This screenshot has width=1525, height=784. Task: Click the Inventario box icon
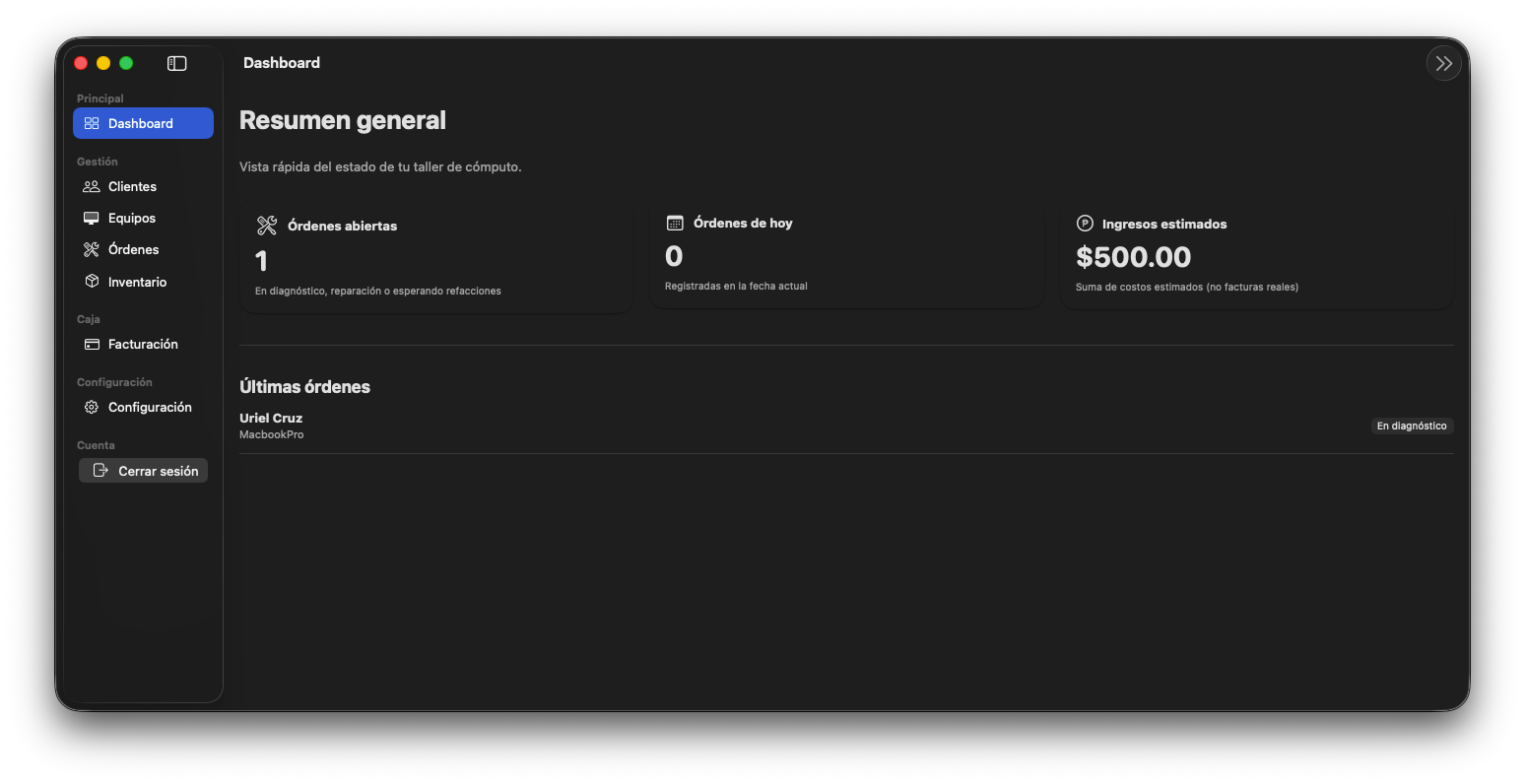coord(92,282)
